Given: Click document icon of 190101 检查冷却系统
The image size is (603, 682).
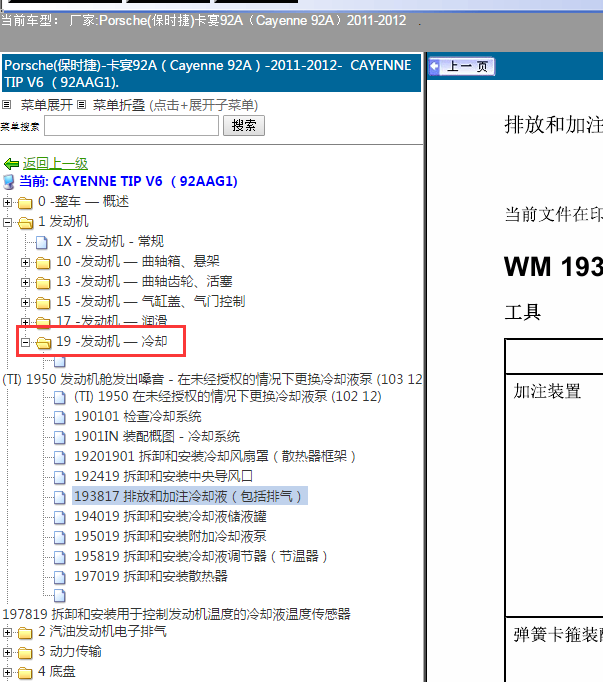Looking at the screenshot, I should tap(60, 417).
